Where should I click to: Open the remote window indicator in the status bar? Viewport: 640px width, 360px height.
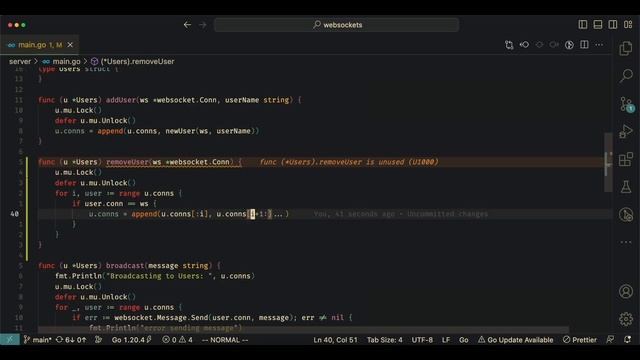[10, 340]
